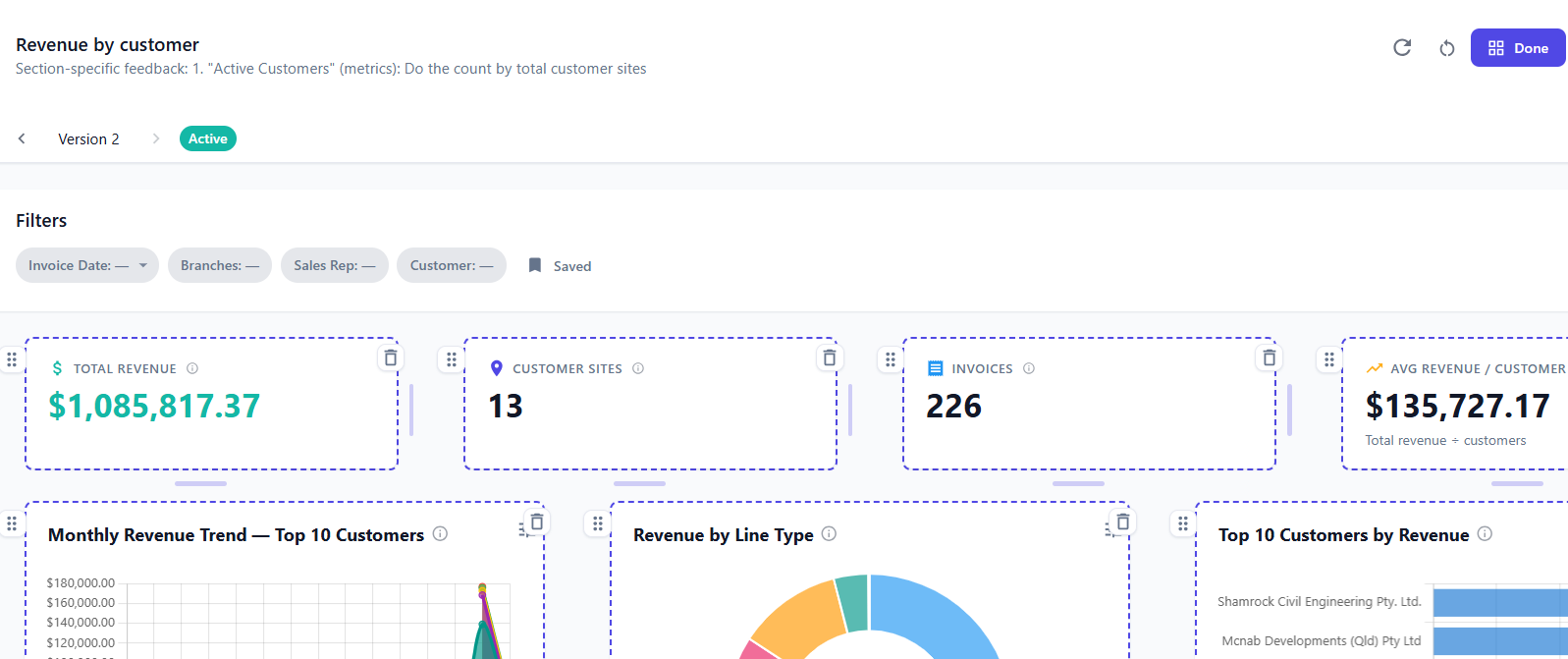Click the Mcnab Developments bar label
Screen dimensions: 1568x659
click(1321, 640)
